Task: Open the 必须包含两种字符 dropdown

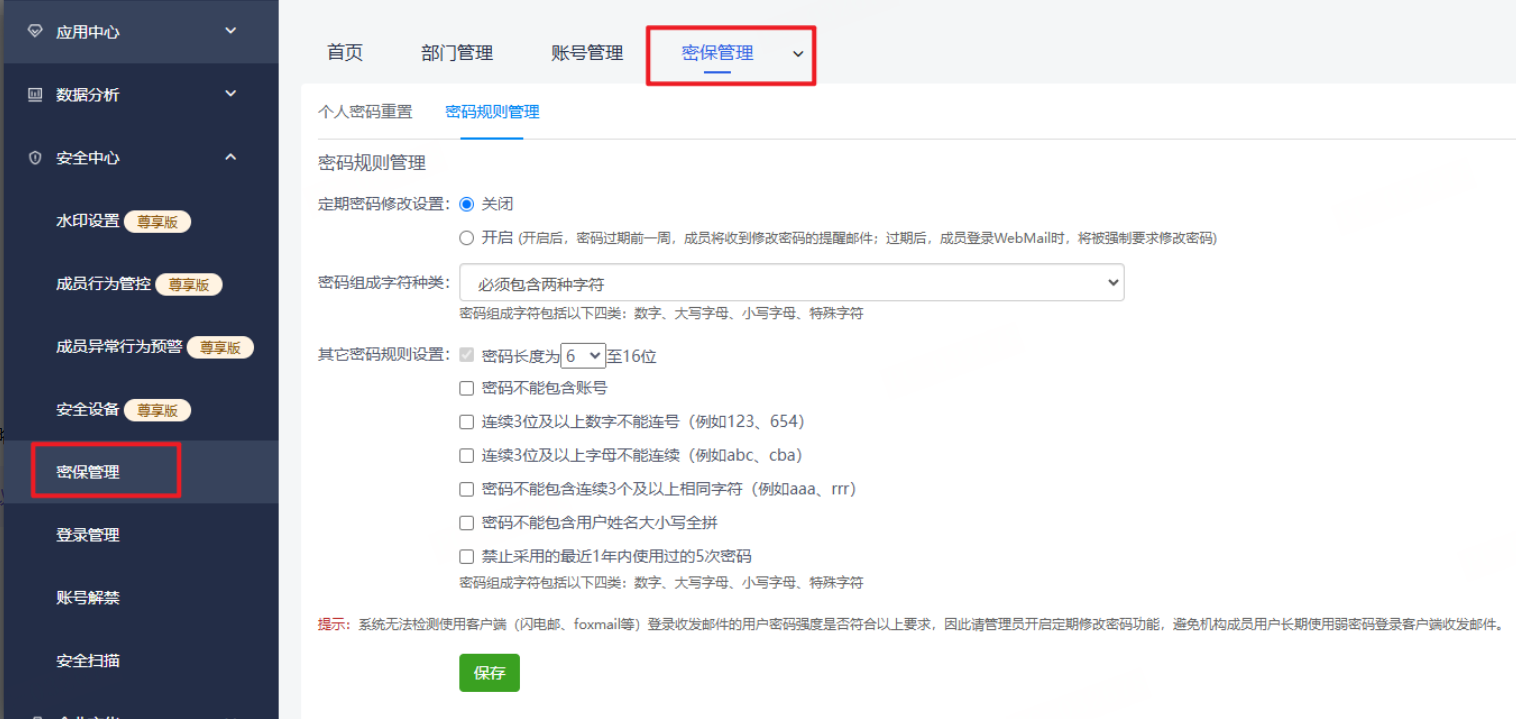Action: pyautogui.click(x=790, y=282)
